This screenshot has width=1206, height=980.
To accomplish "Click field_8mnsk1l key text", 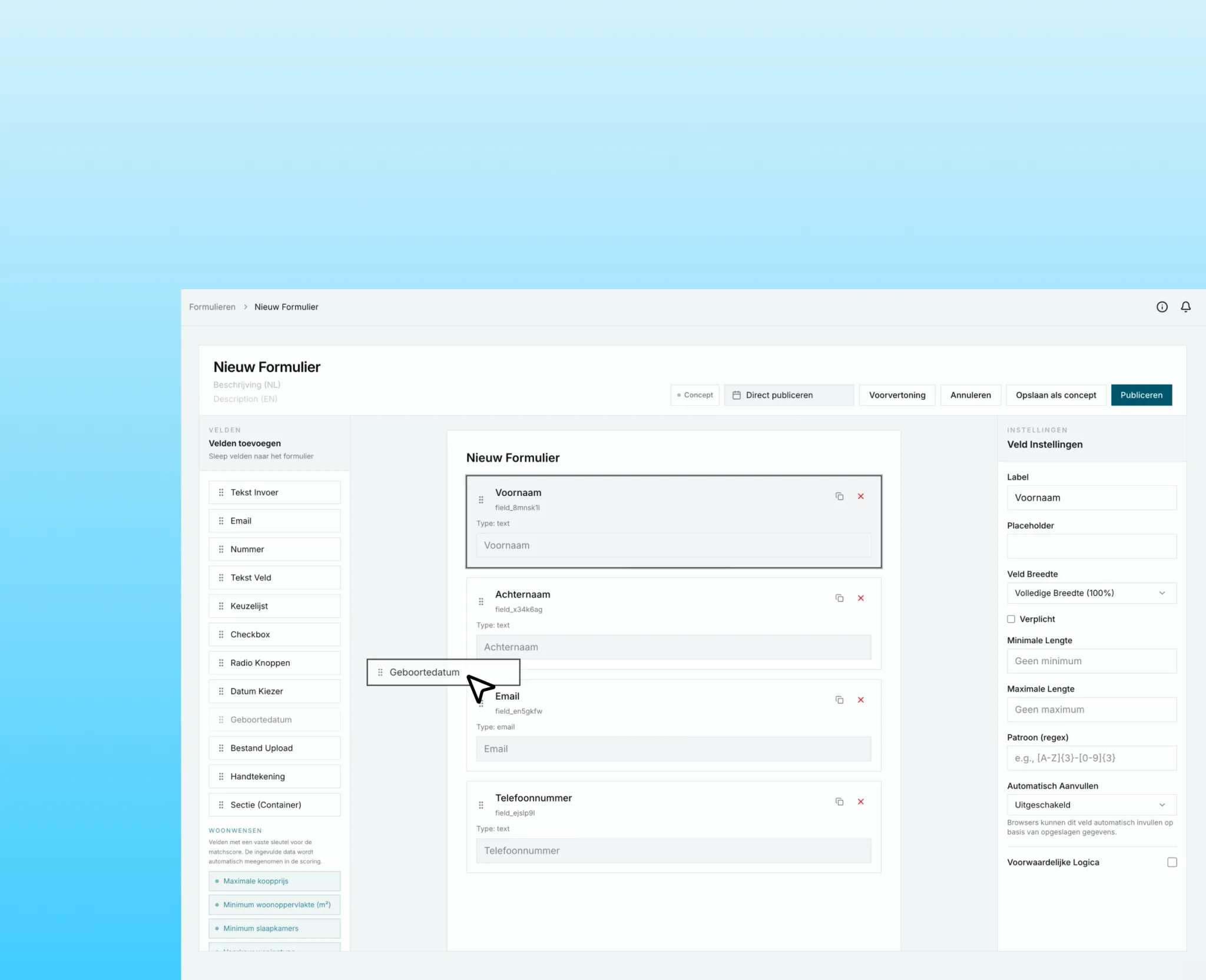I will 517,508.
